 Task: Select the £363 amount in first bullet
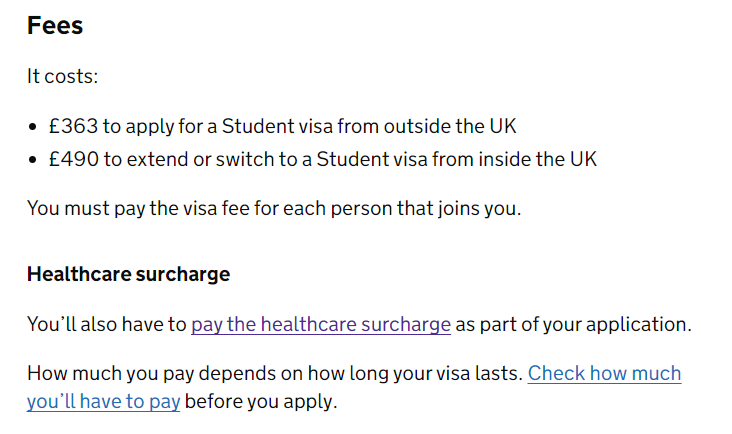(73, 126)
